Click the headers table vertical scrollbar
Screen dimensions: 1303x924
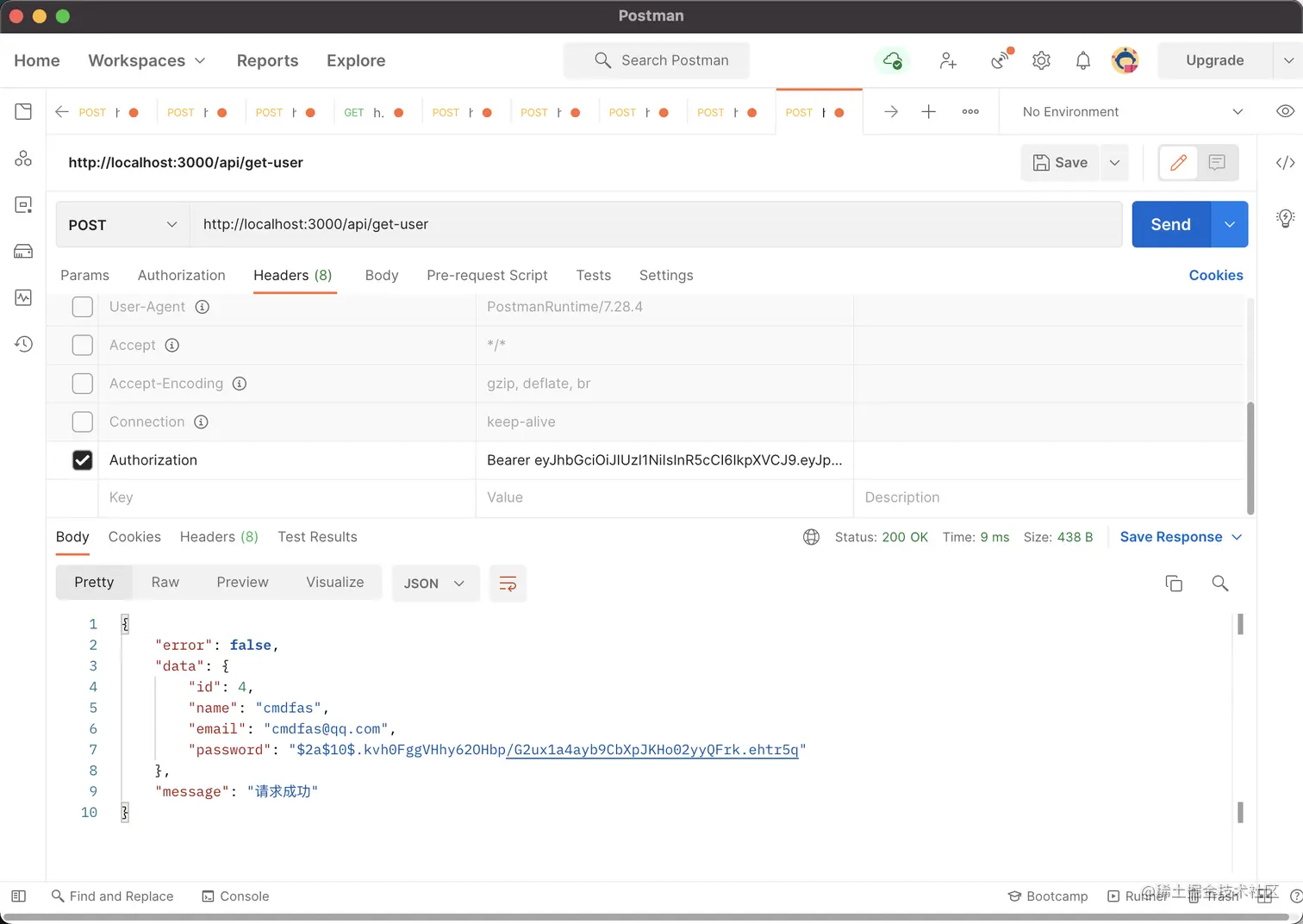1250,458
